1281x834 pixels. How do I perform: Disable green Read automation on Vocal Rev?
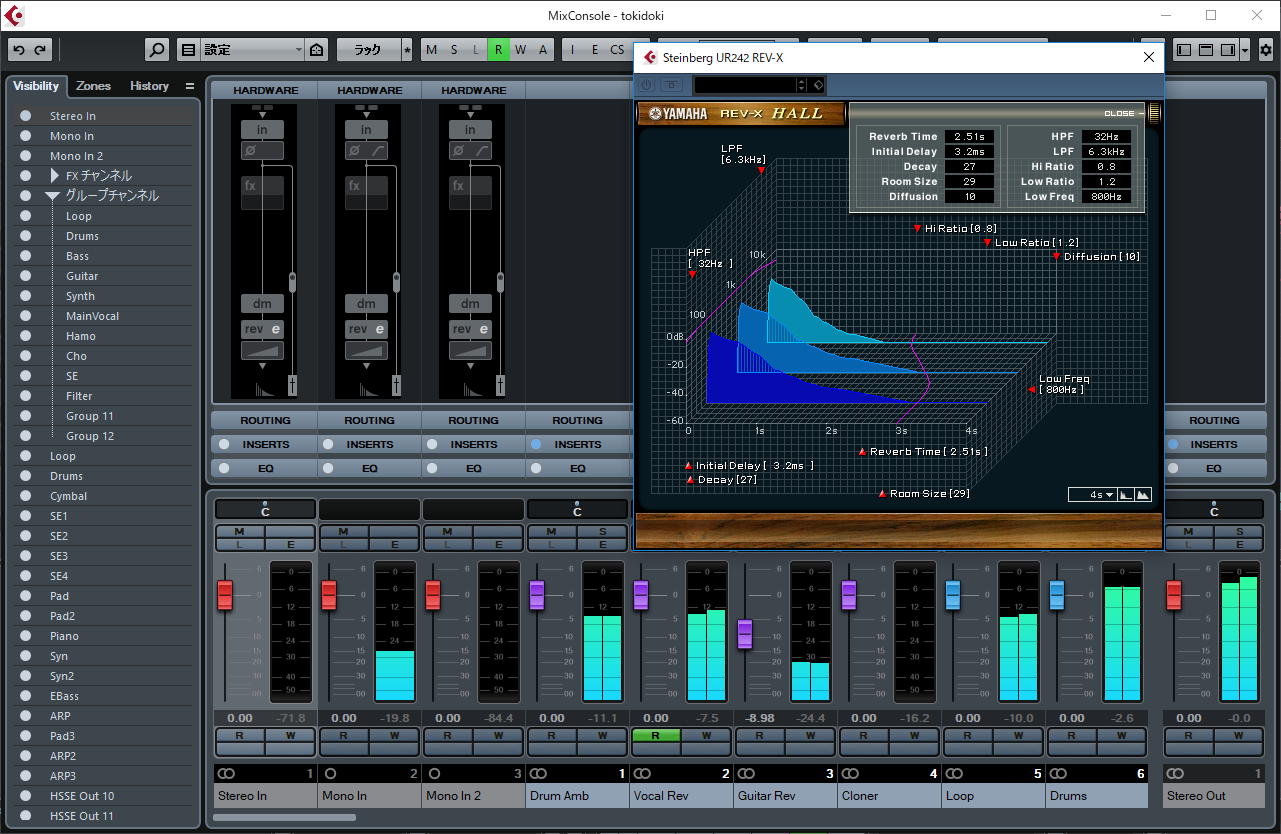(656, 735)
